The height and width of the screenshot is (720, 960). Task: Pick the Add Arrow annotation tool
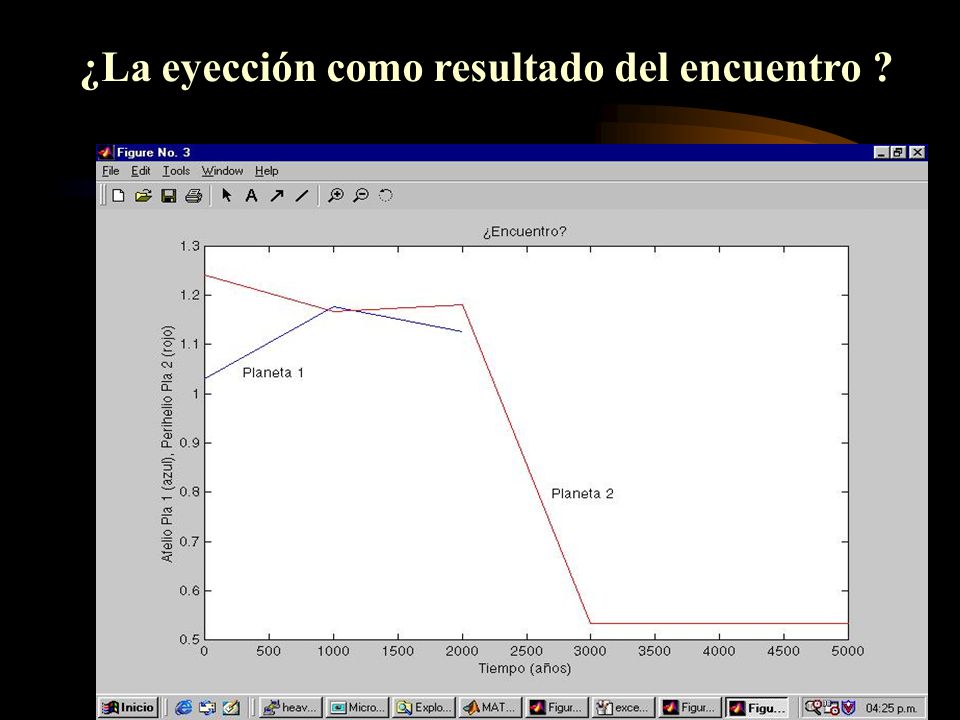277,196
